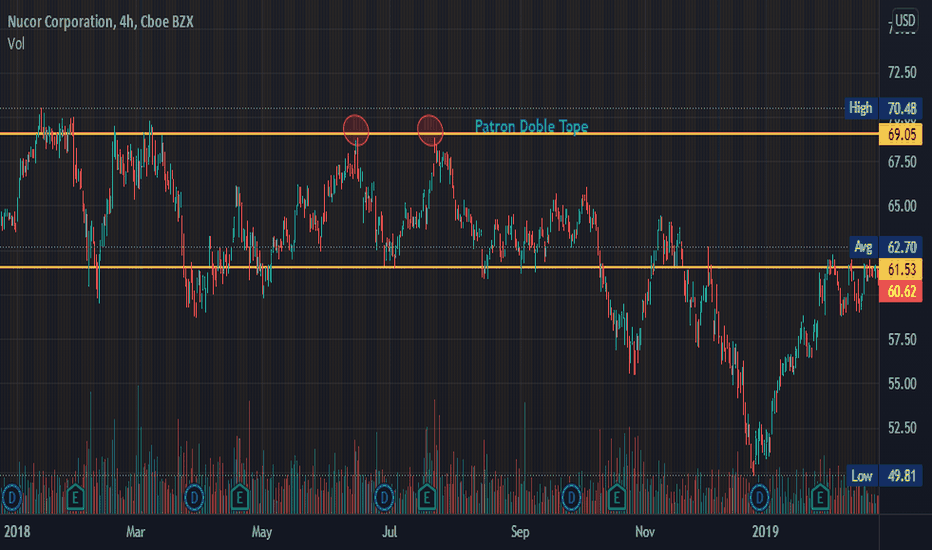Select the second red circle near Jul peak
This screenshot has width=932, height=550.
[x=430, y=130]
